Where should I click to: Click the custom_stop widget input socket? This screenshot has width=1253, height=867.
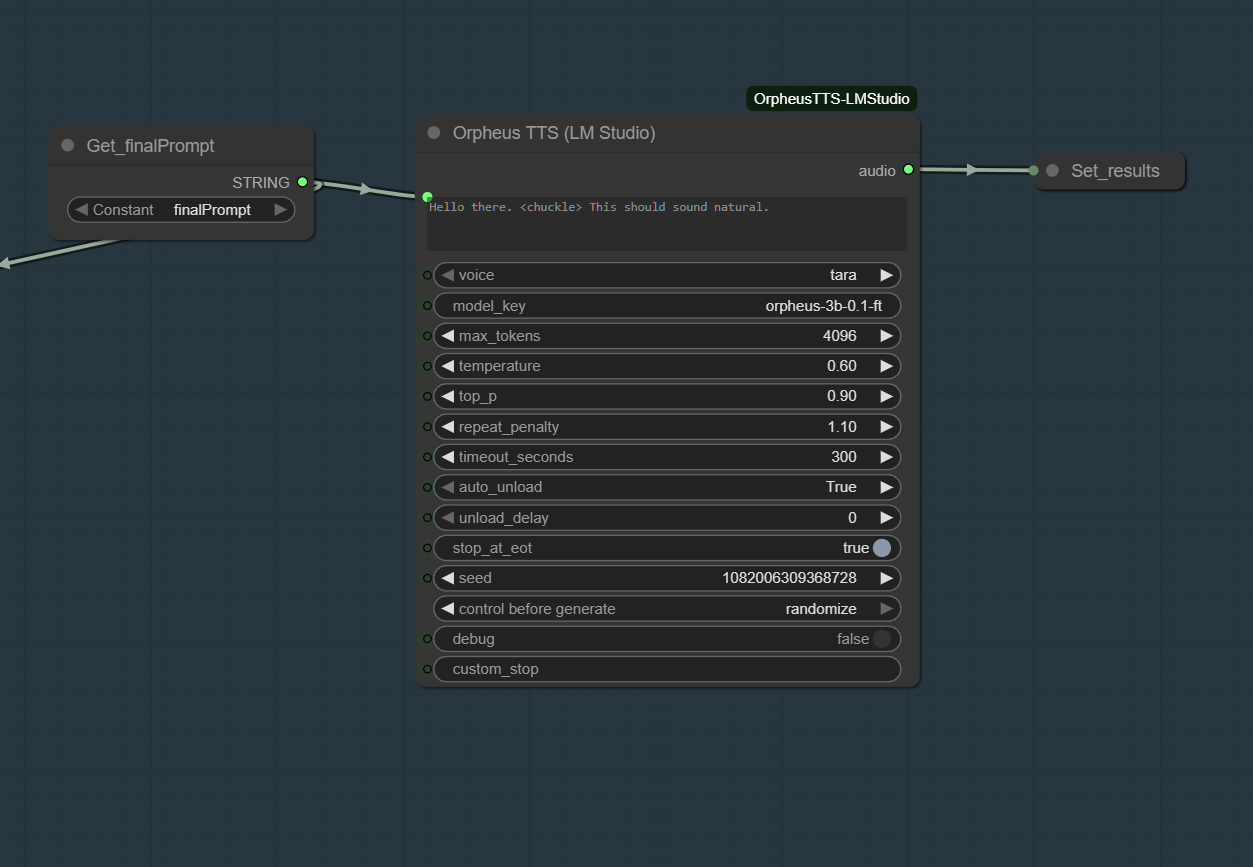[427, 669]
